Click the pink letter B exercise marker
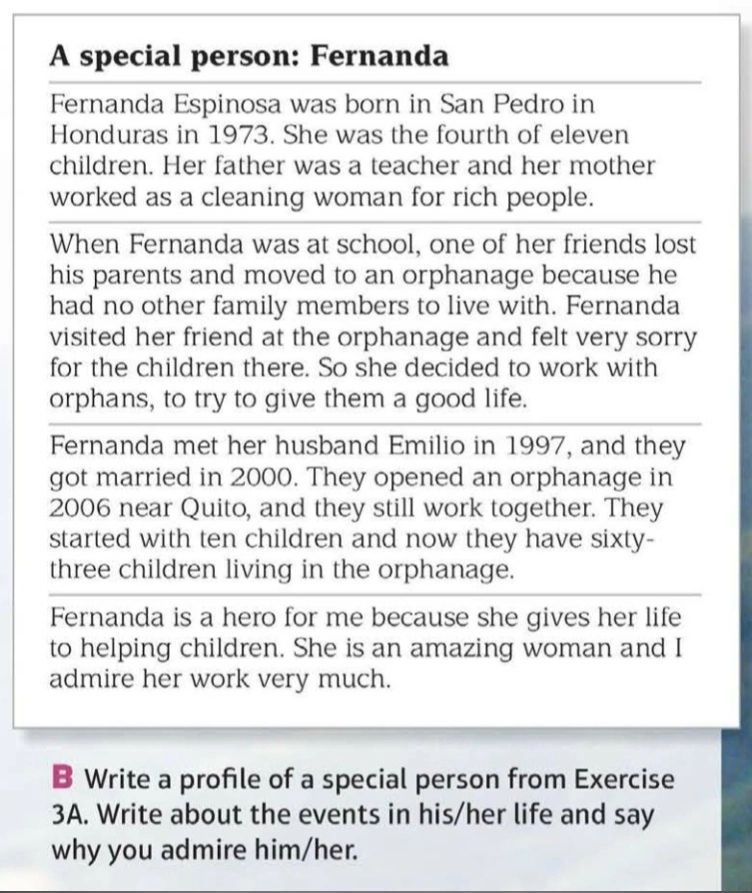752x893 pixels. [x=62, y=779]
